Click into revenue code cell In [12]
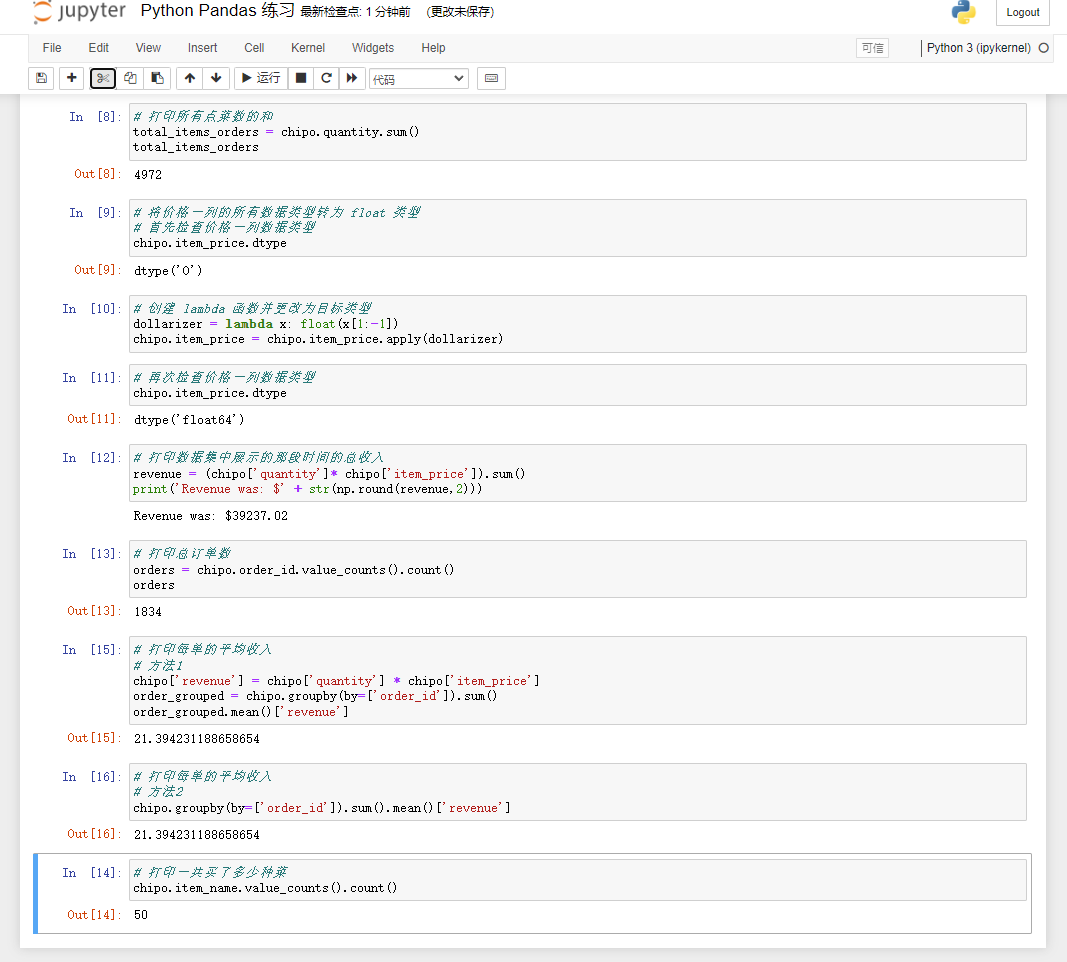This screenshot has width=1067, height=962. [578, 474]
